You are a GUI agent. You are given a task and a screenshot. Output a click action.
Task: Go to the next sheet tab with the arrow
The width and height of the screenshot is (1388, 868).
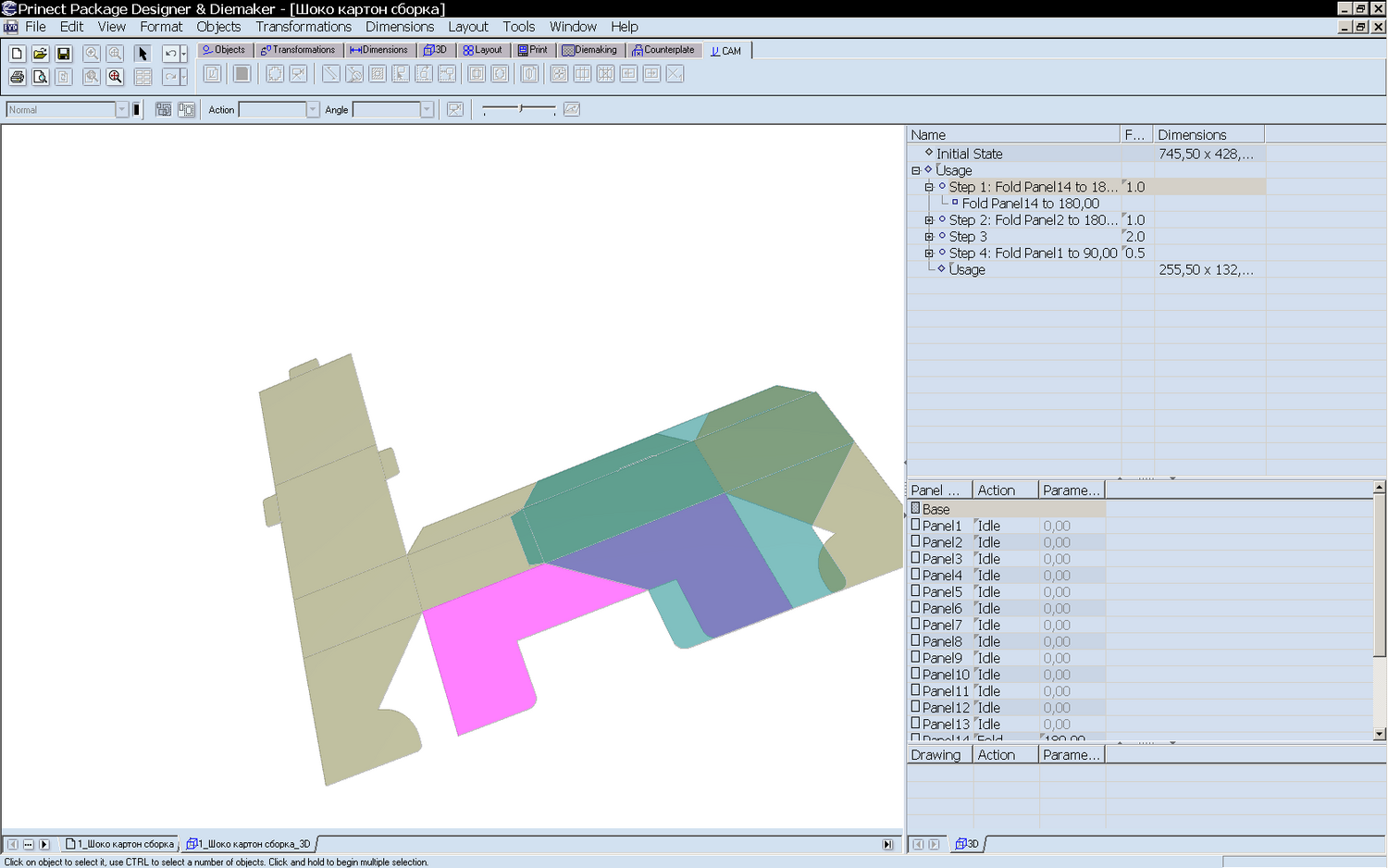coord(43,844)
